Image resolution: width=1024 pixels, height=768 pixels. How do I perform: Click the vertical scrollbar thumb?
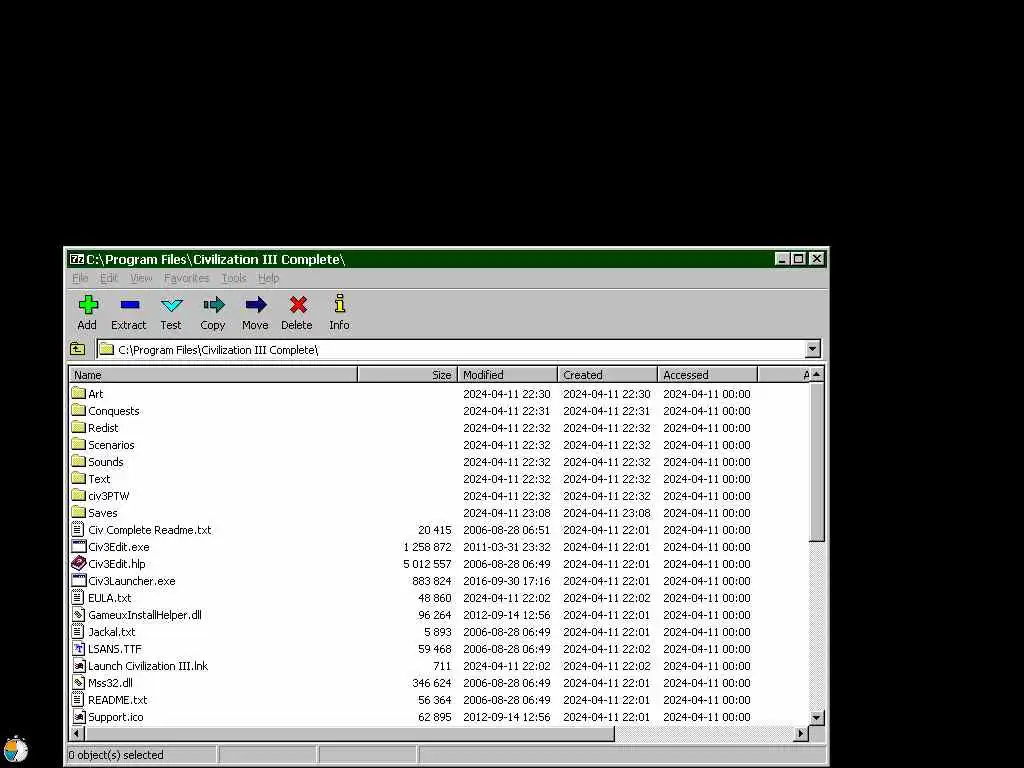point(816,462)
